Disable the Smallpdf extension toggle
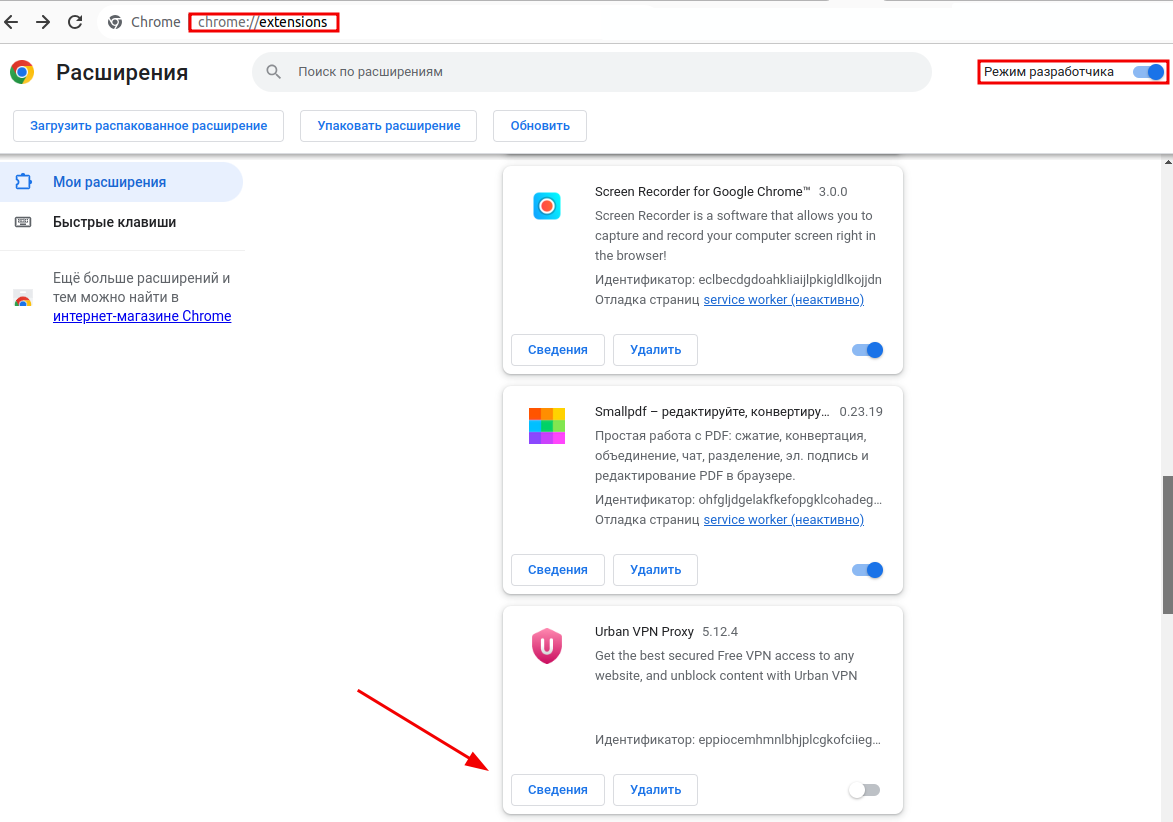1173x822 pixels. pos(867,570)
